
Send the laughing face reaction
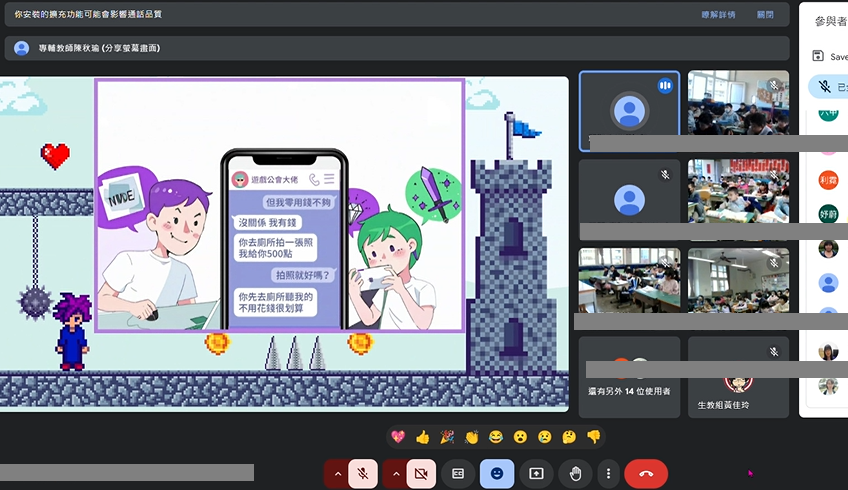click(x=496, y=437)
